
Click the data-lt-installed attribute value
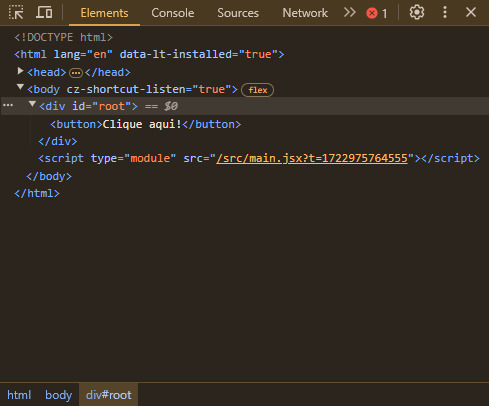tap(258, 54)
